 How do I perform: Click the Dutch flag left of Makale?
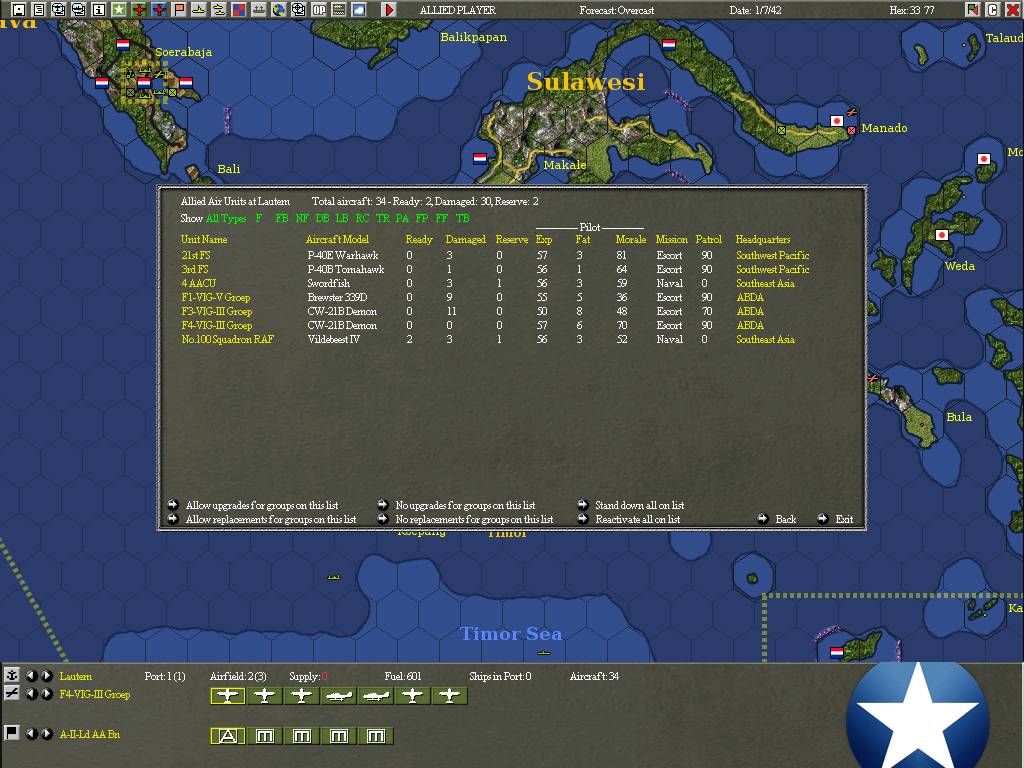click(x=480, y=159)
